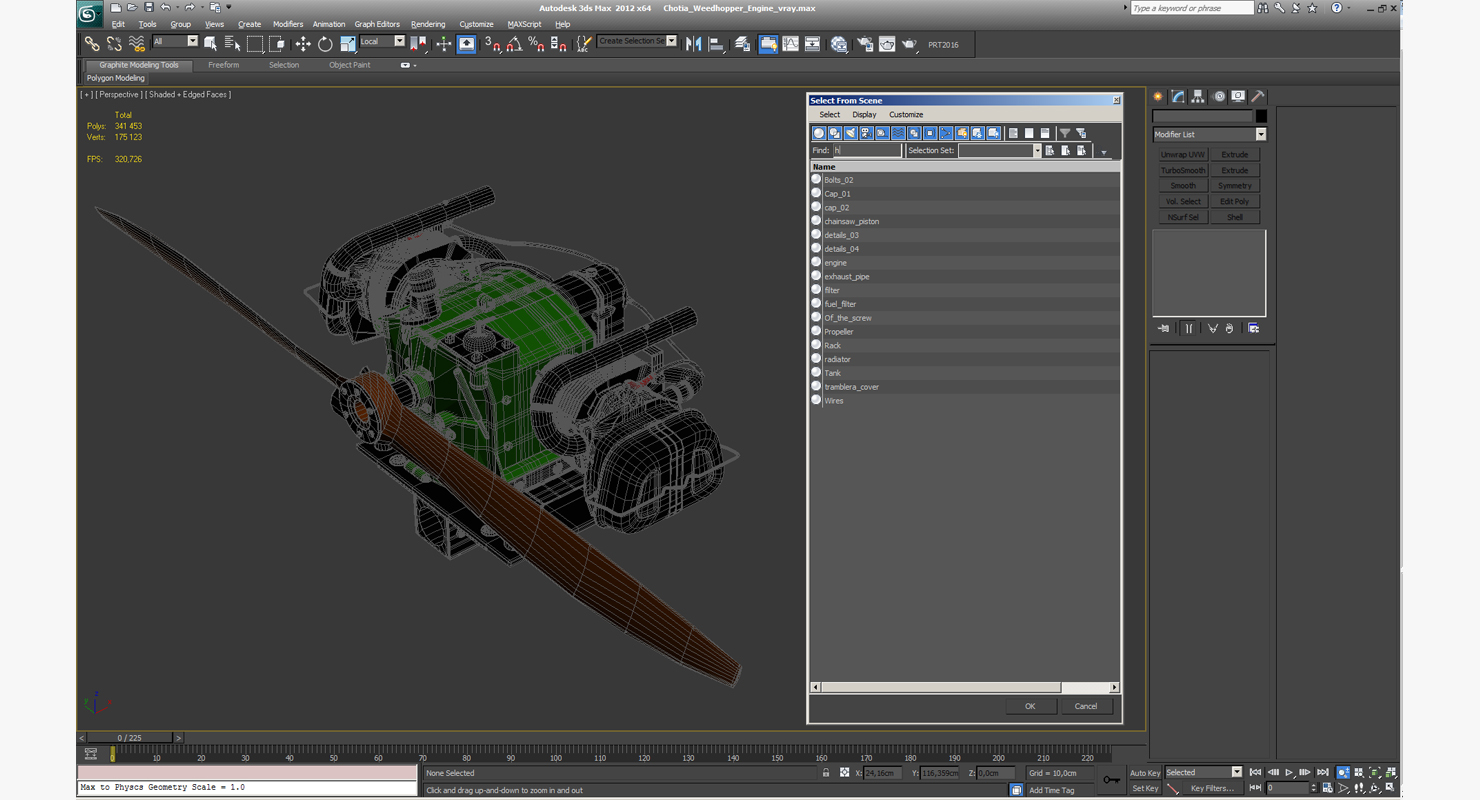The width and height of the screenshot is (1480, 800).
Task: Open the Rendering menu
Action: (428, 24)
